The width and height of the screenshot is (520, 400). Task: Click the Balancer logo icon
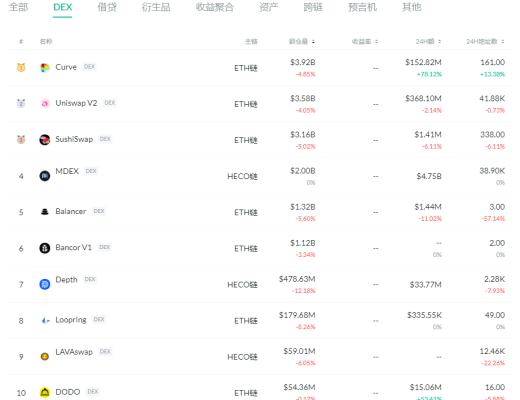[x=45, y=212]
